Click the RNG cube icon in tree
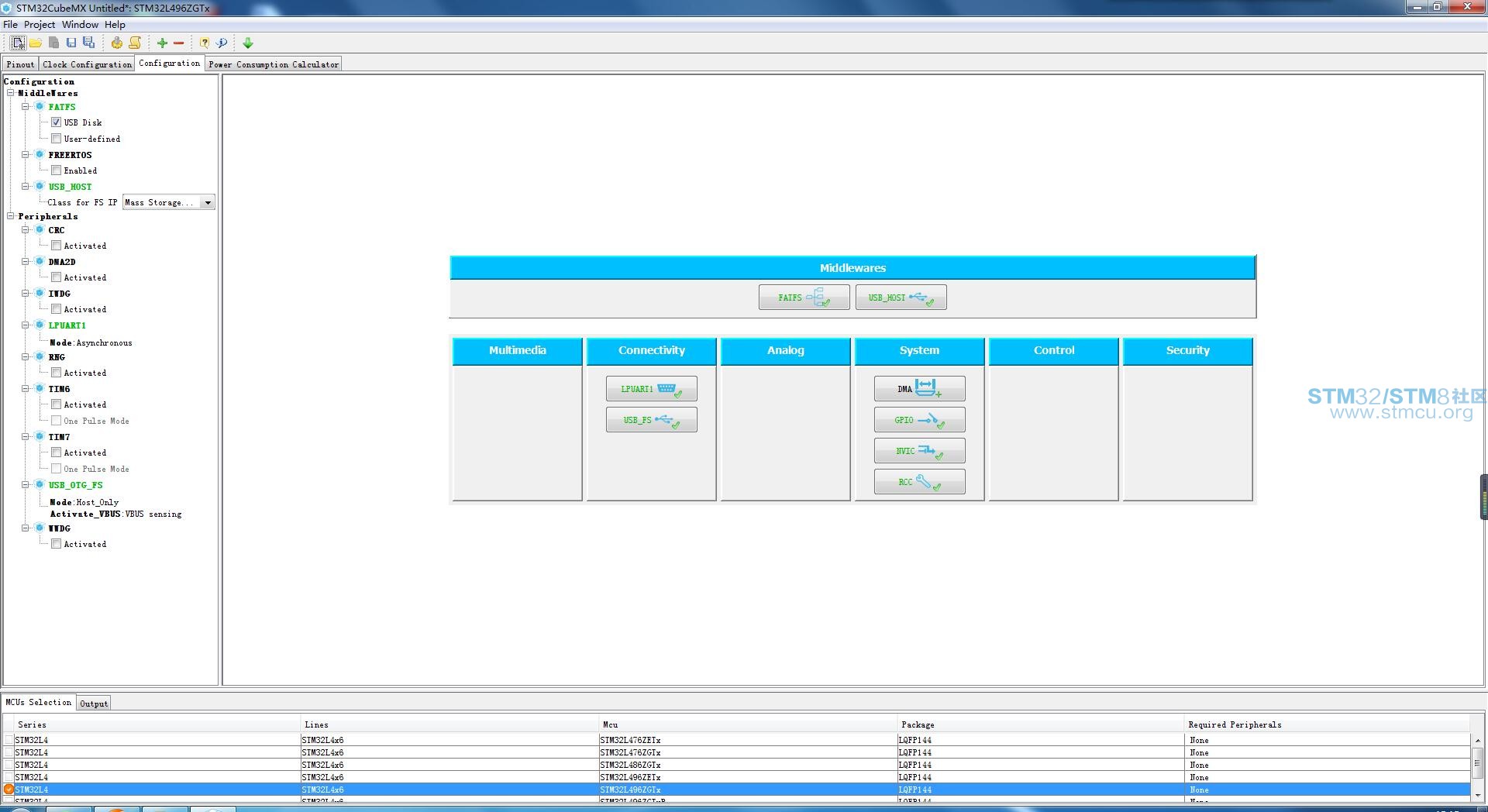Image resolution: width=1488 pixels, height=812 pixels. (x=40, y=356)
